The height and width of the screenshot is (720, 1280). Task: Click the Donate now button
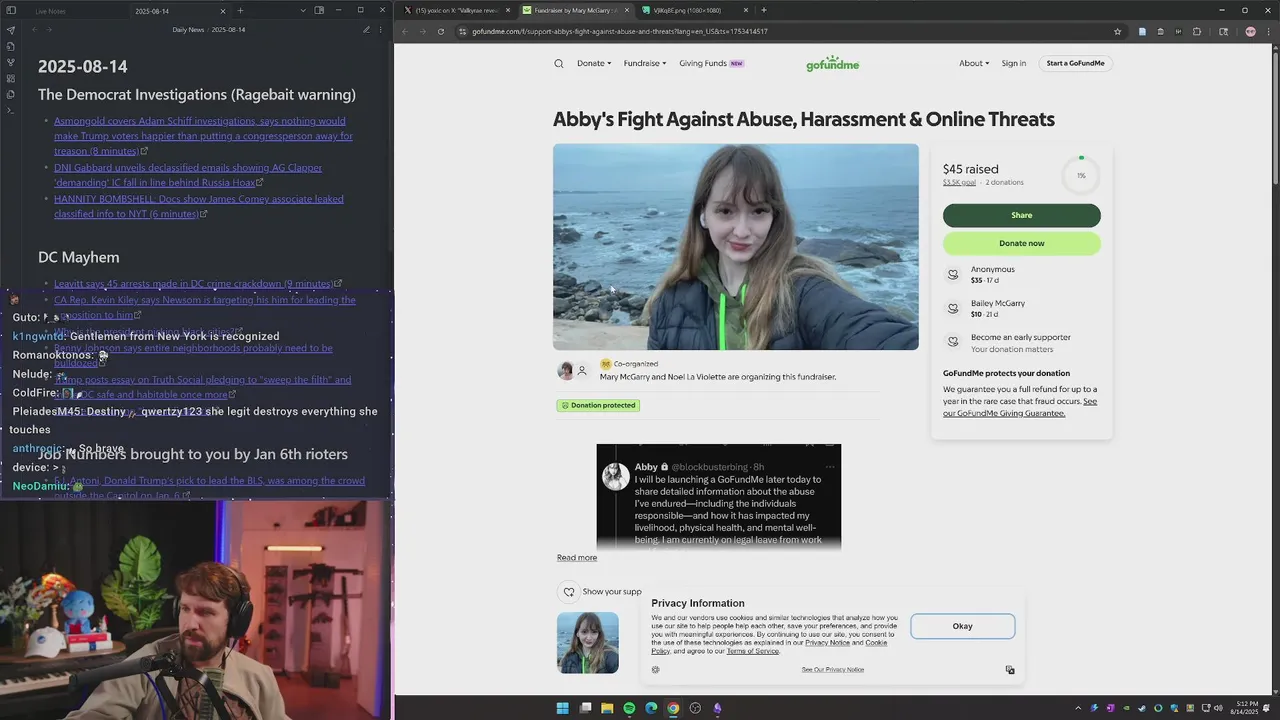tap(1022, 243)
